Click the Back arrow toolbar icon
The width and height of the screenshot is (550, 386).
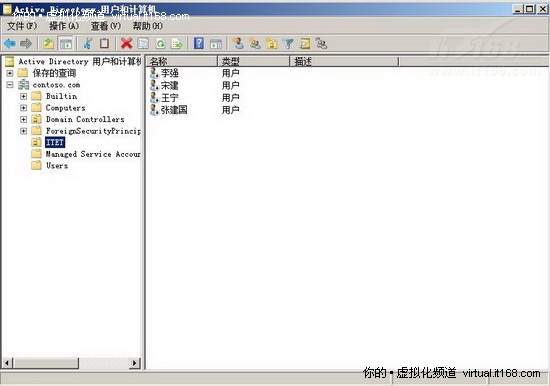(x=9, y=44)
